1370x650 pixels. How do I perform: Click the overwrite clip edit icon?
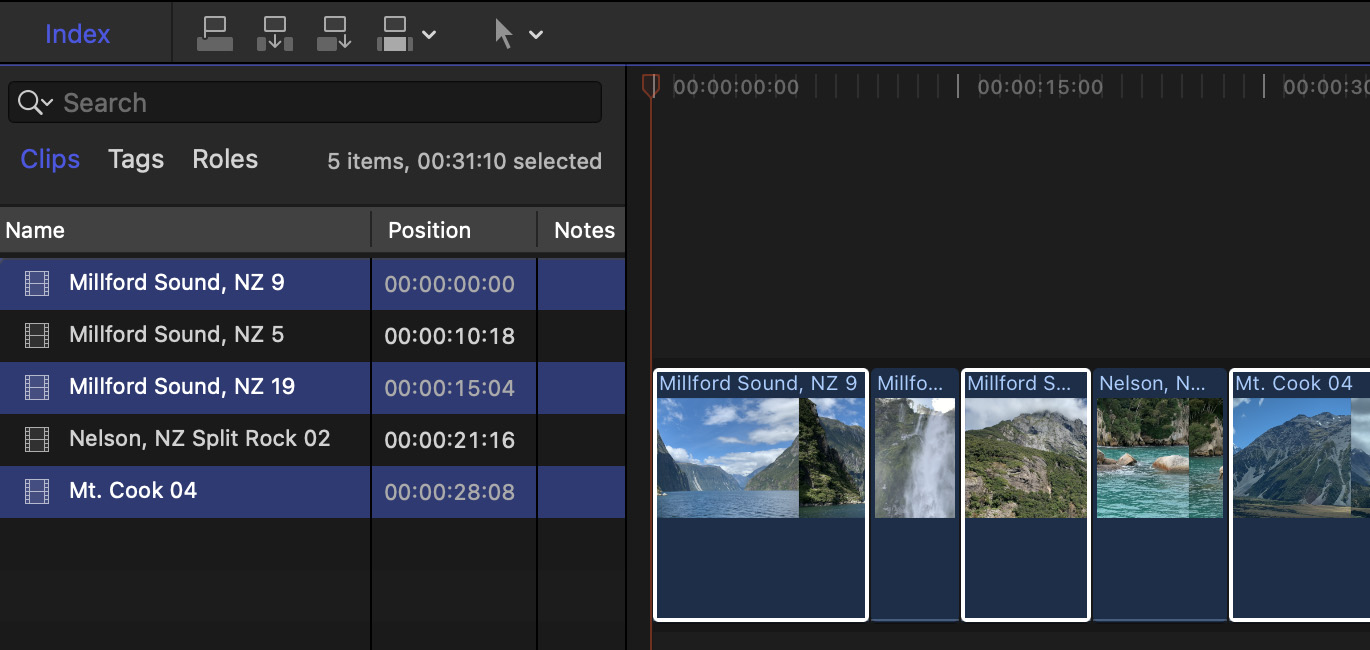(x=395, y=34)
